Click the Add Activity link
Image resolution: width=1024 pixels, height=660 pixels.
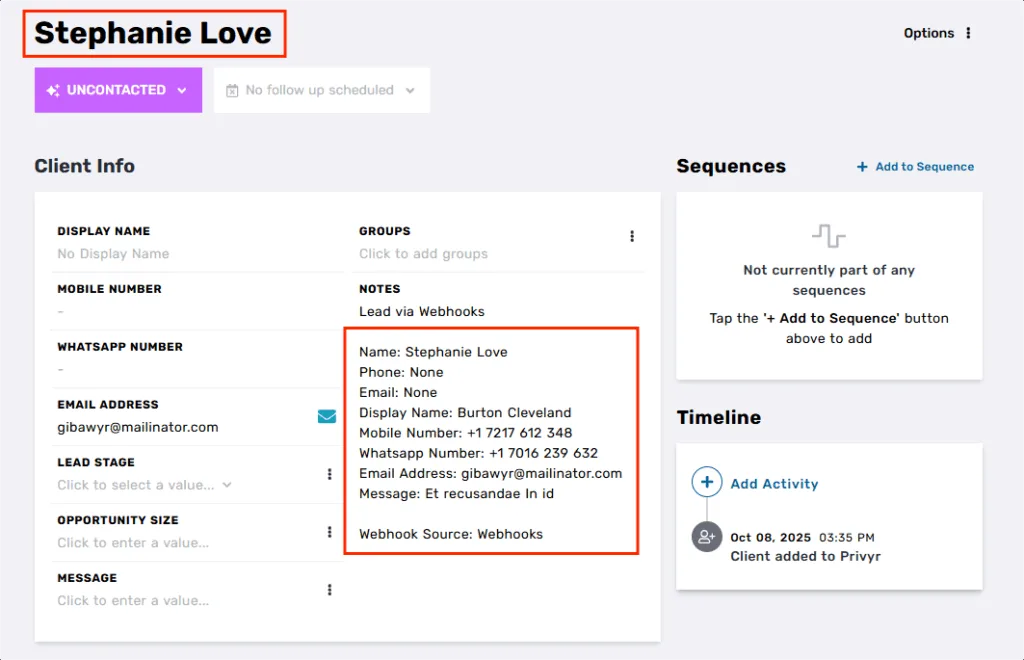click(774, 484)
